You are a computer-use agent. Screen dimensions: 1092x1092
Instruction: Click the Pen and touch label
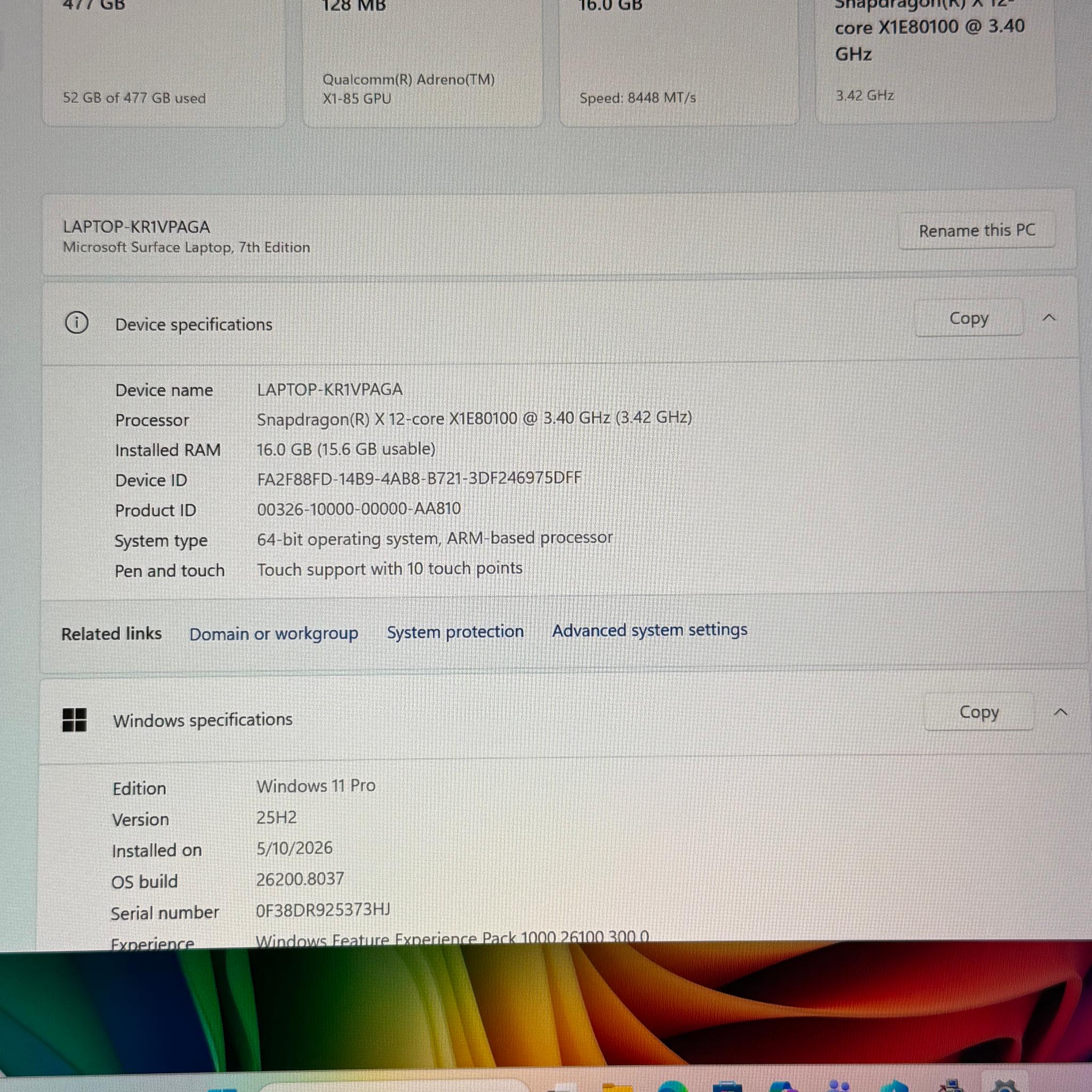tap(170, 571)
